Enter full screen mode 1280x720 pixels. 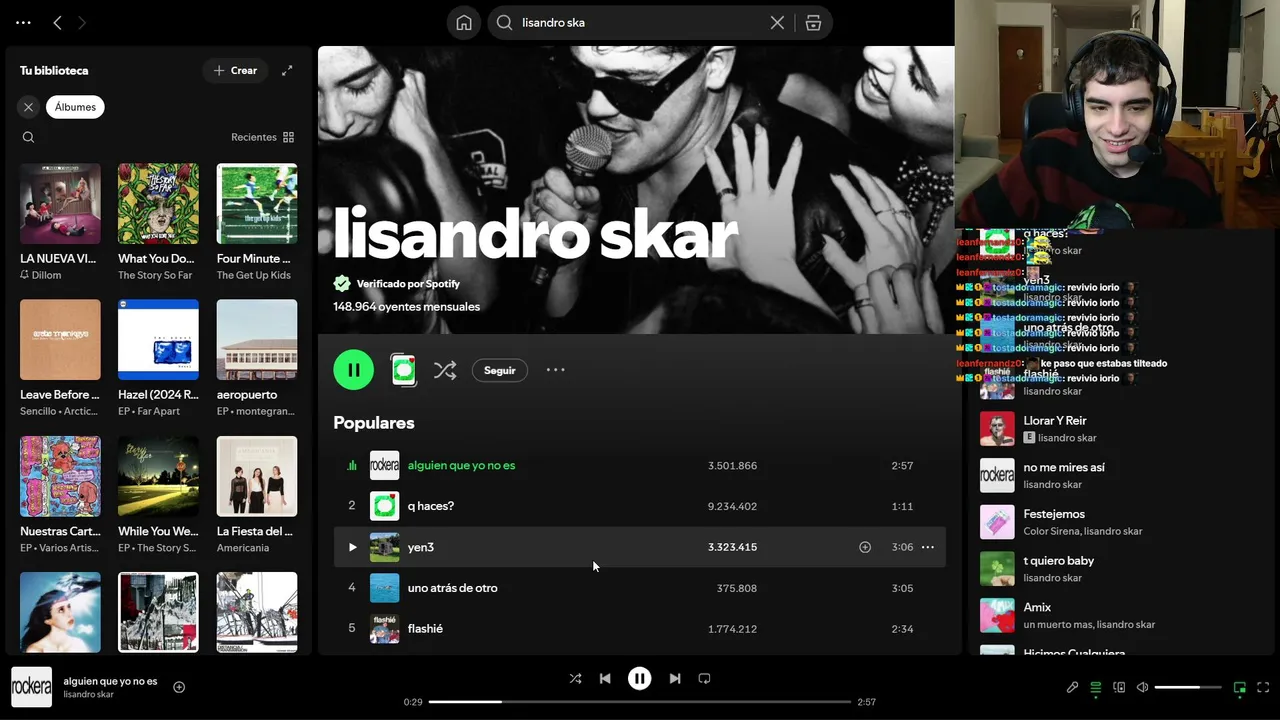click(1263, 688)
